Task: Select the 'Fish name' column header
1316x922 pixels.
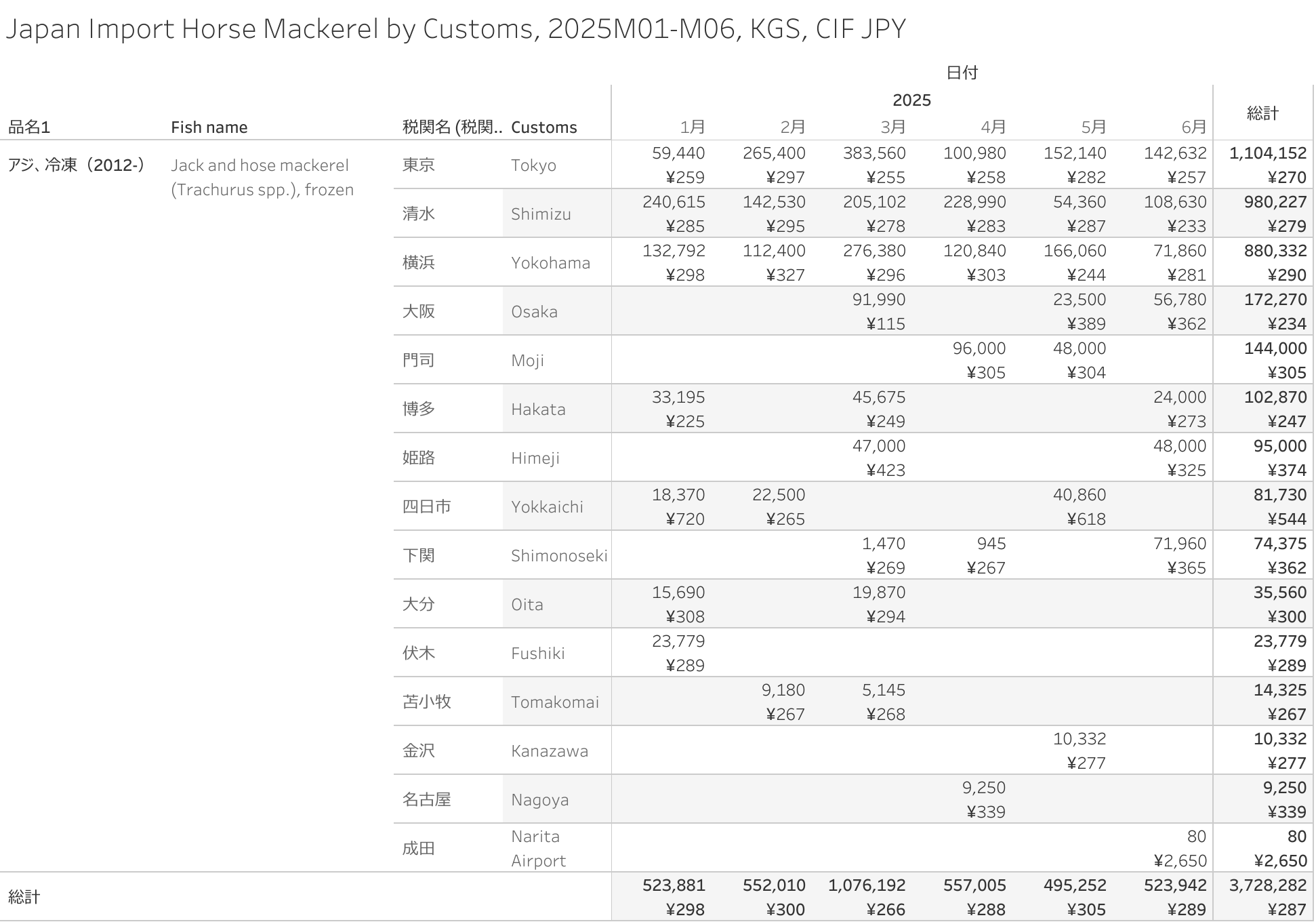Action: pos(209,127)
